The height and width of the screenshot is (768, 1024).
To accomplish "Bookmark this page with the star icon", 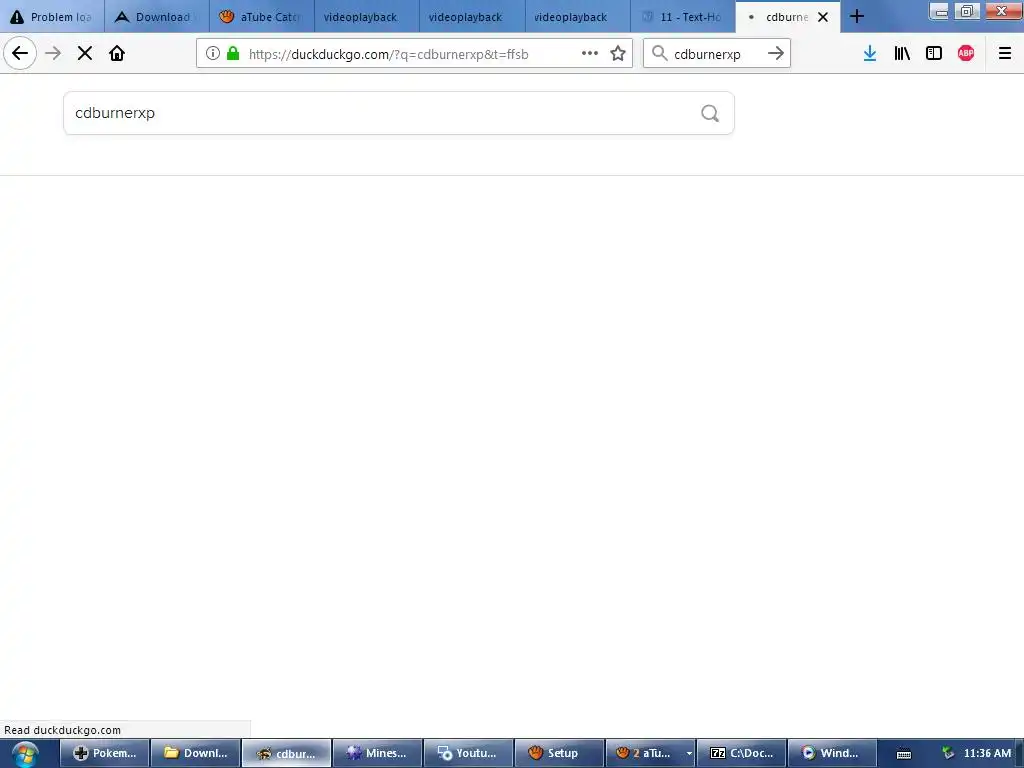I will pos(618,54).
